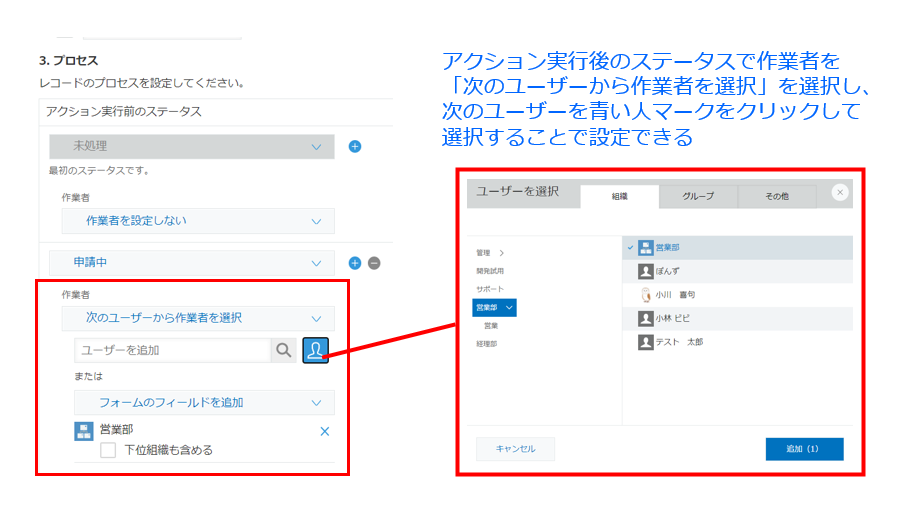Click the ユーザーを追加 input field
Screen dimensions: 898x512
click(x=172, y=350)
